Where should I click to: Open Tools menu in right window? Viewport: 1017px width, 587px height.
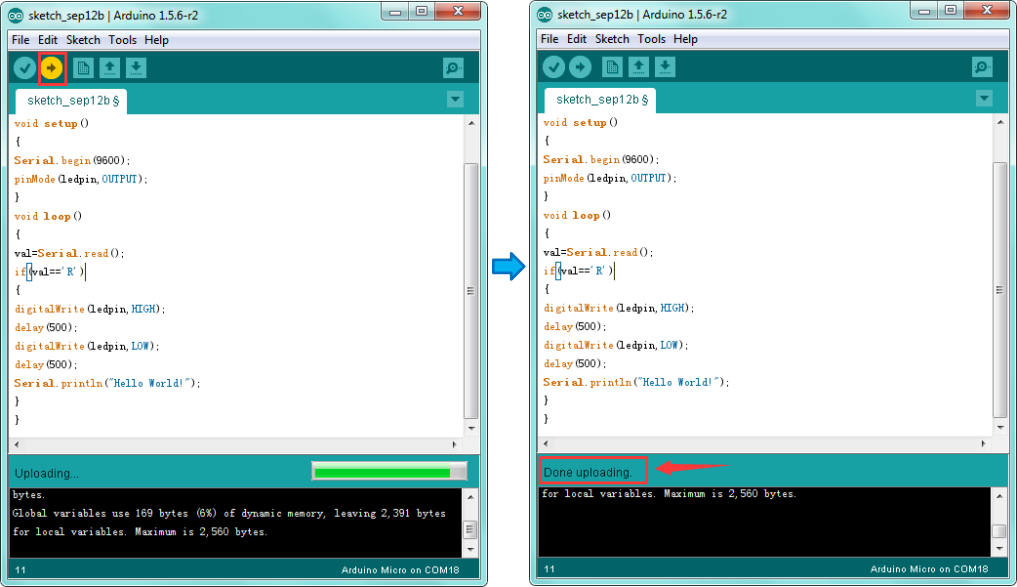[x=651, y=39]
